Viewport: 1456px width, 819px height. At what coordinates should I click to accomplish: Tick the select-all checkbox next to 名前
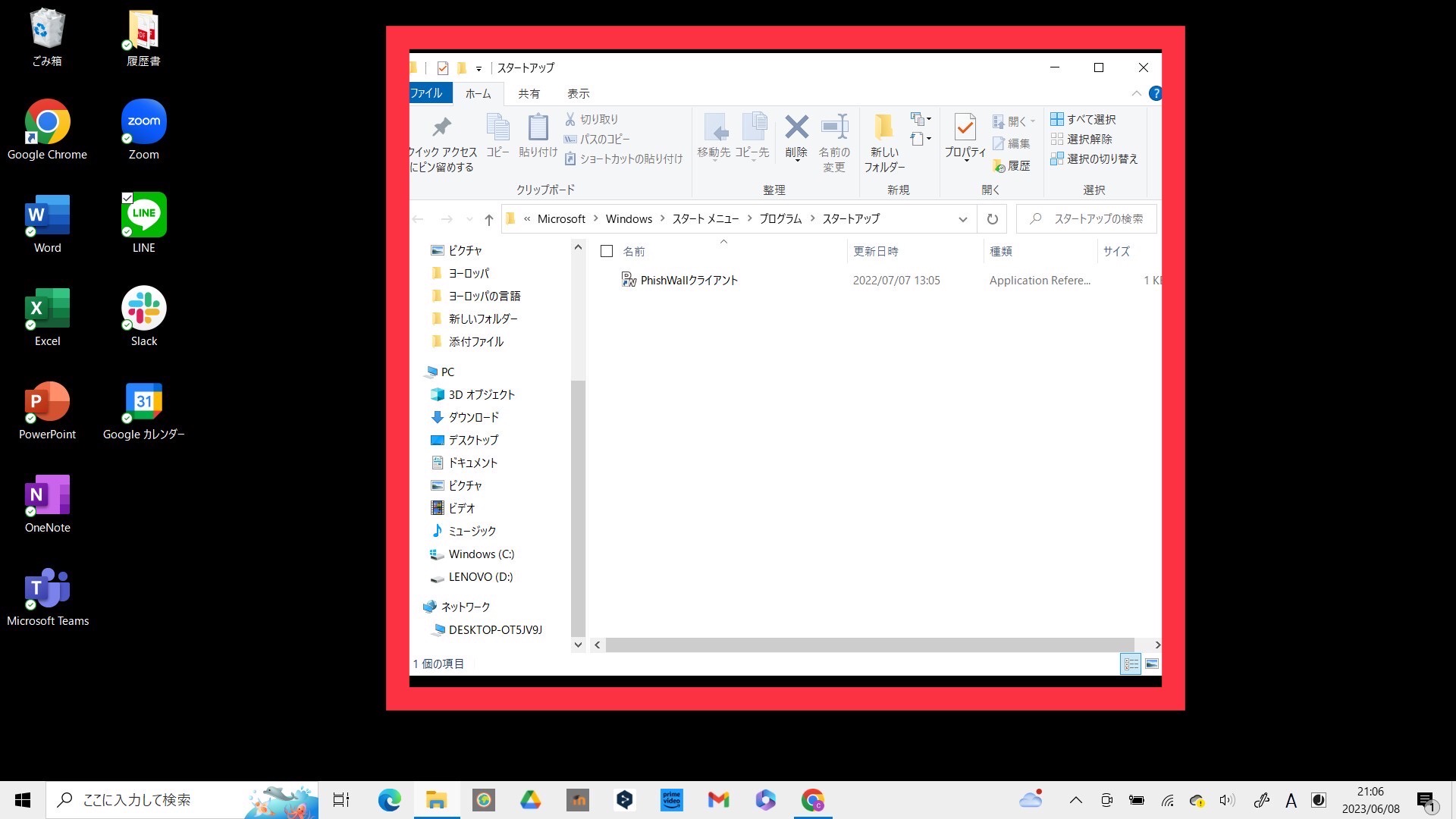[x=607, y=251]
